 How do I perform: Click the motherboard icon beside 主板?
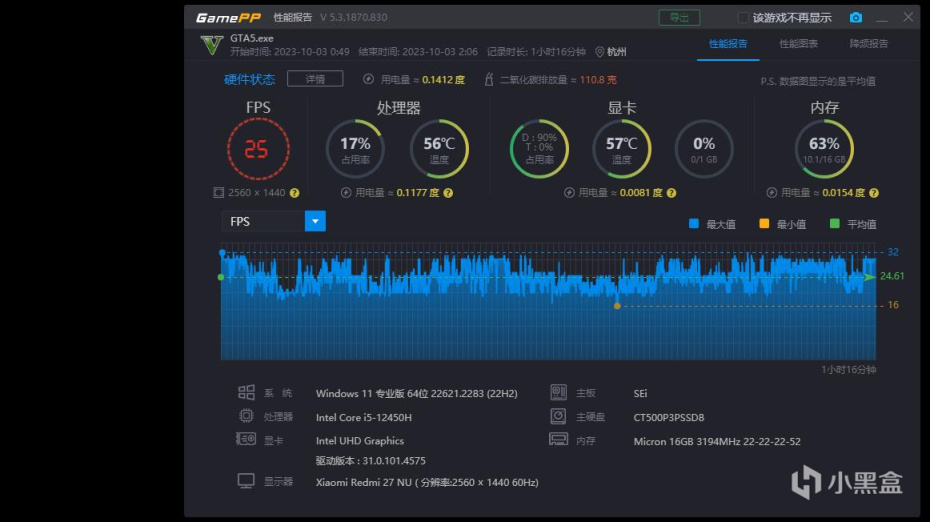(558, 392)
